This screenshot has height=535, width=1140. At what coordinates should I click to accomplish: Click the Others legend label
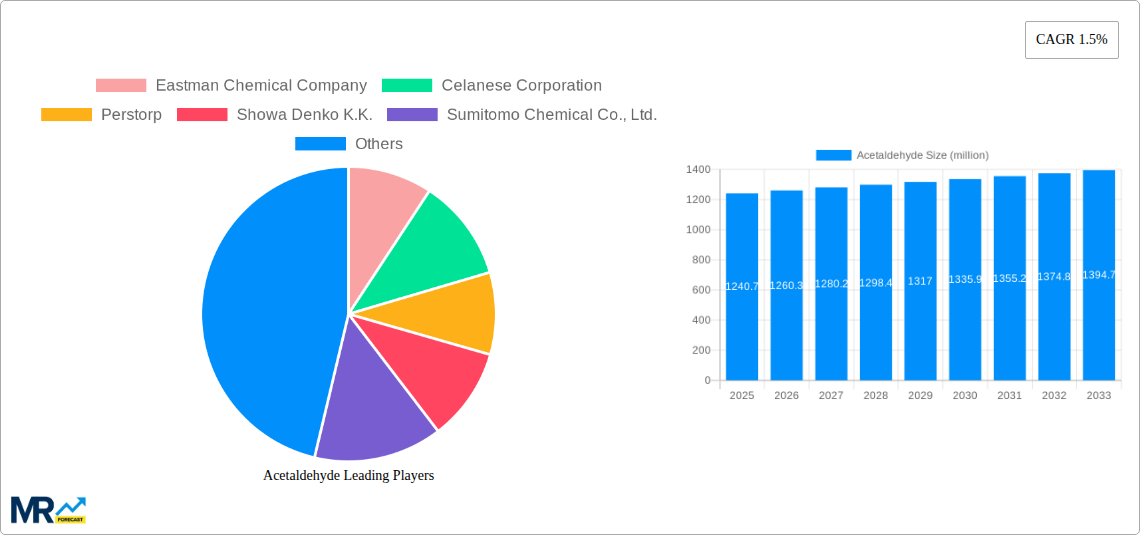[379, 144]
